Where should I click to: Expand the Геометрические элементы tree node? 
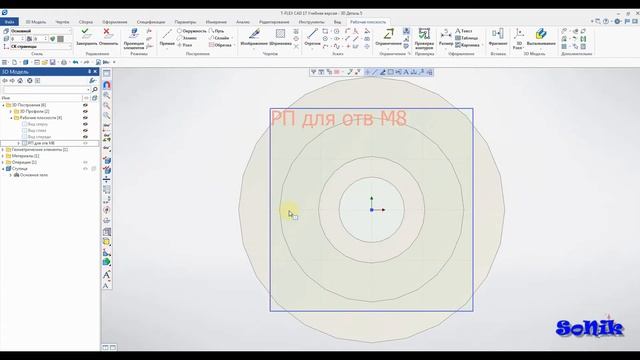(x=3, y=150)
